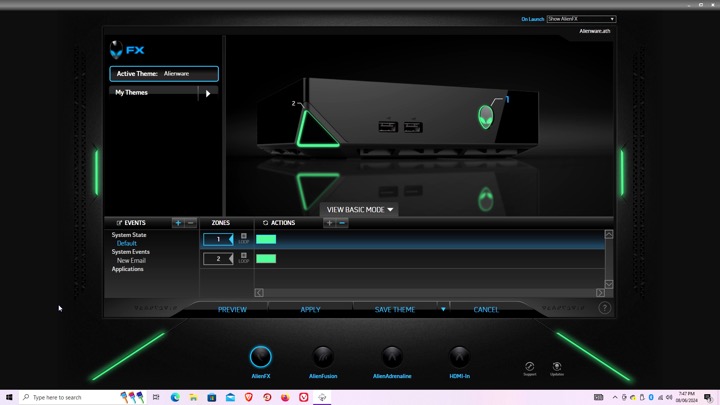This screenshot has width=720, height=405.
Task: Collapse to View Basic Mode
Action: (360, 210)
